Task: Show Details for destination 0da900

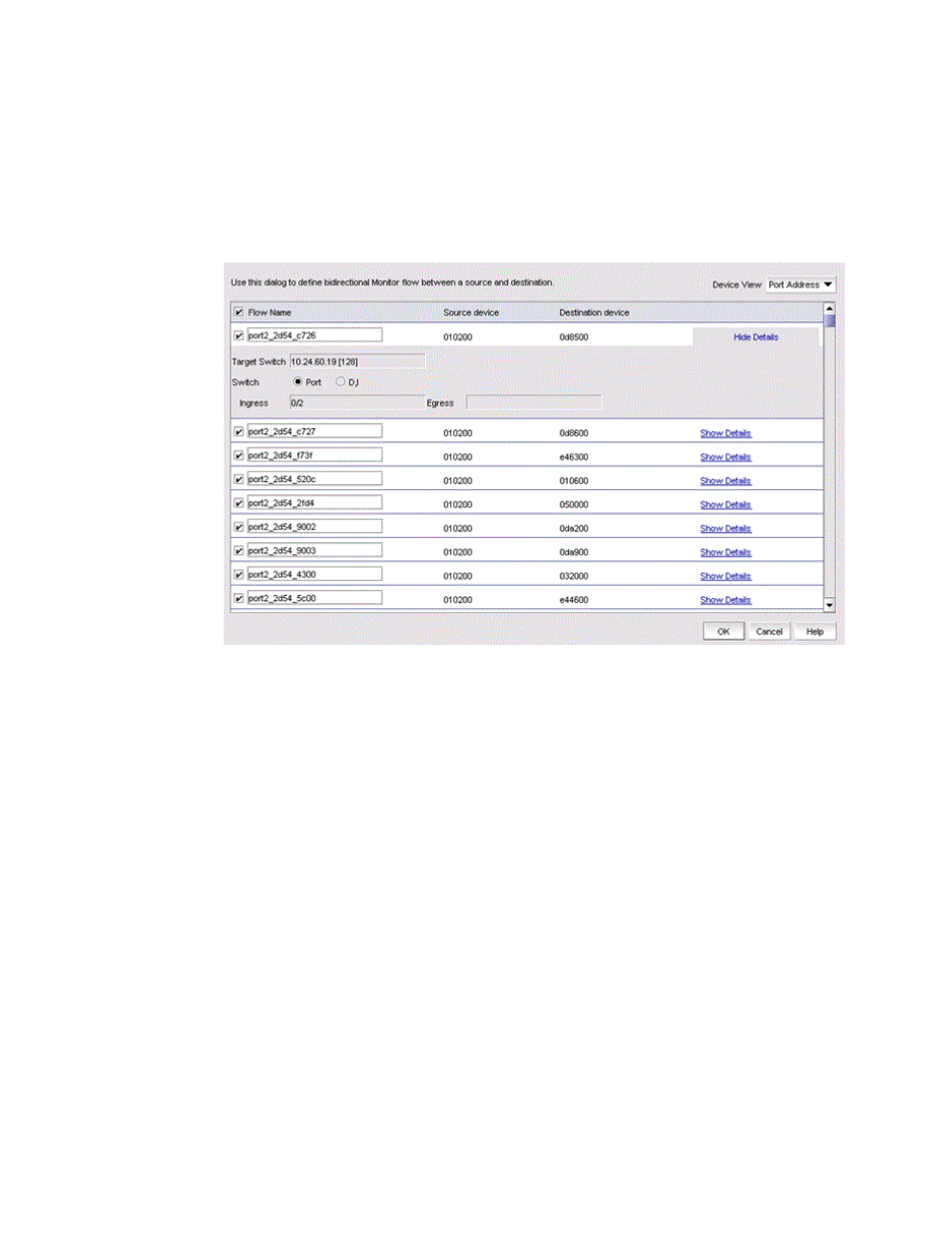Action: pos(725,552)
